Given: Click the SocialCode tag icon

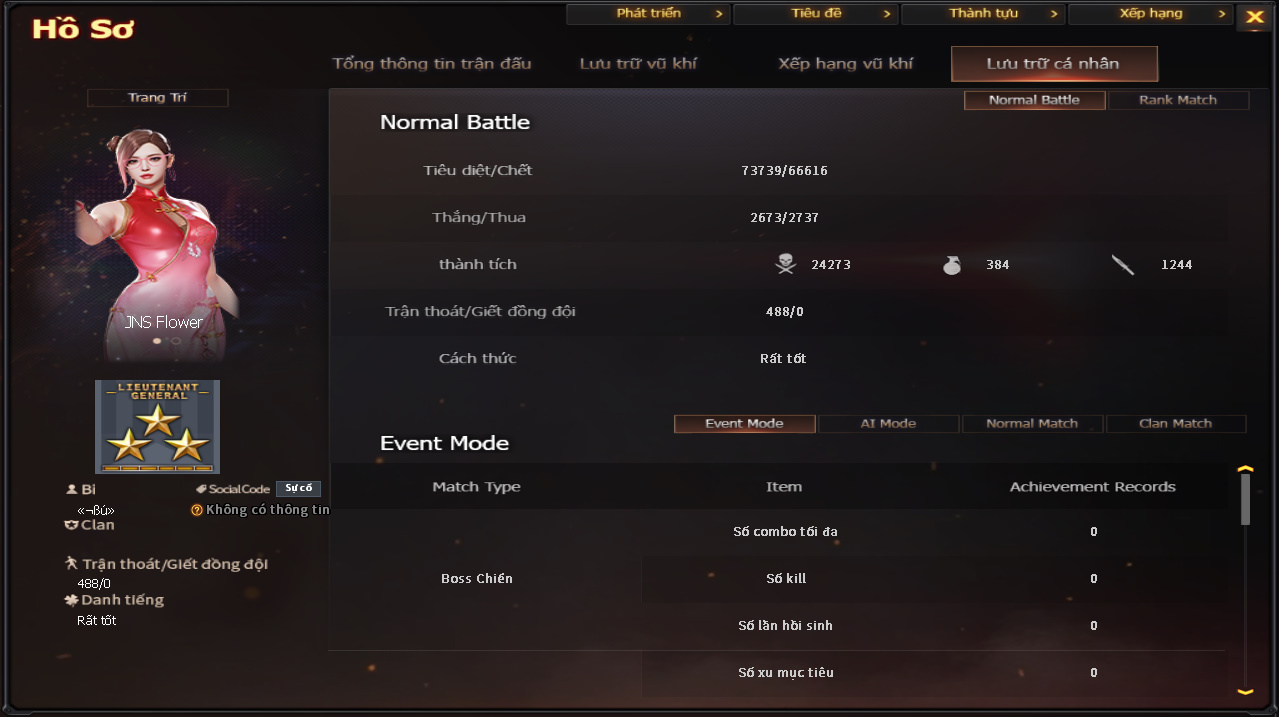Looking at the screenshot, I should pyautogui.click(x=201, y=489).
